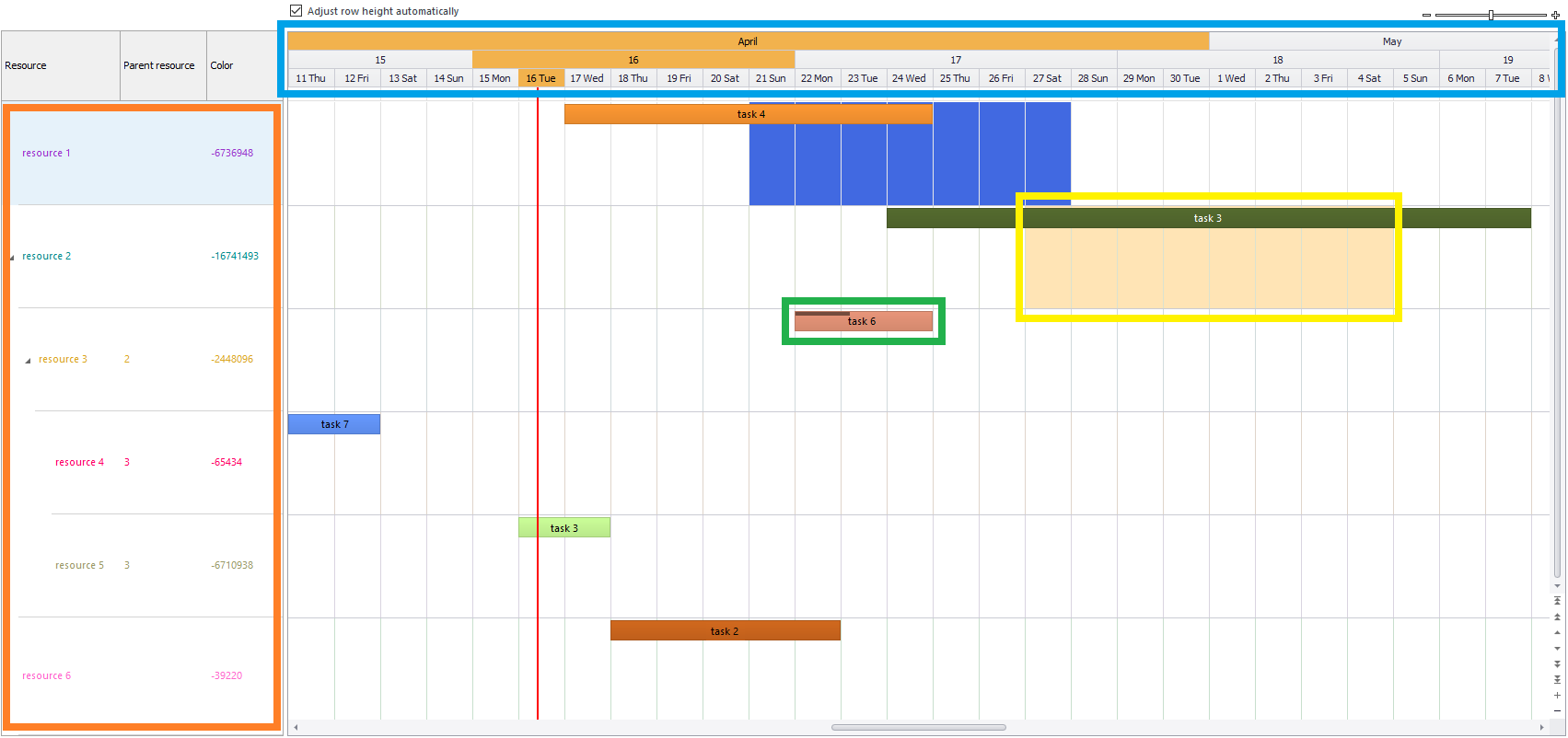Viewport: 1568px width, 738px height.
Task: Click the Color column header
Action: [x=239, y=65]
